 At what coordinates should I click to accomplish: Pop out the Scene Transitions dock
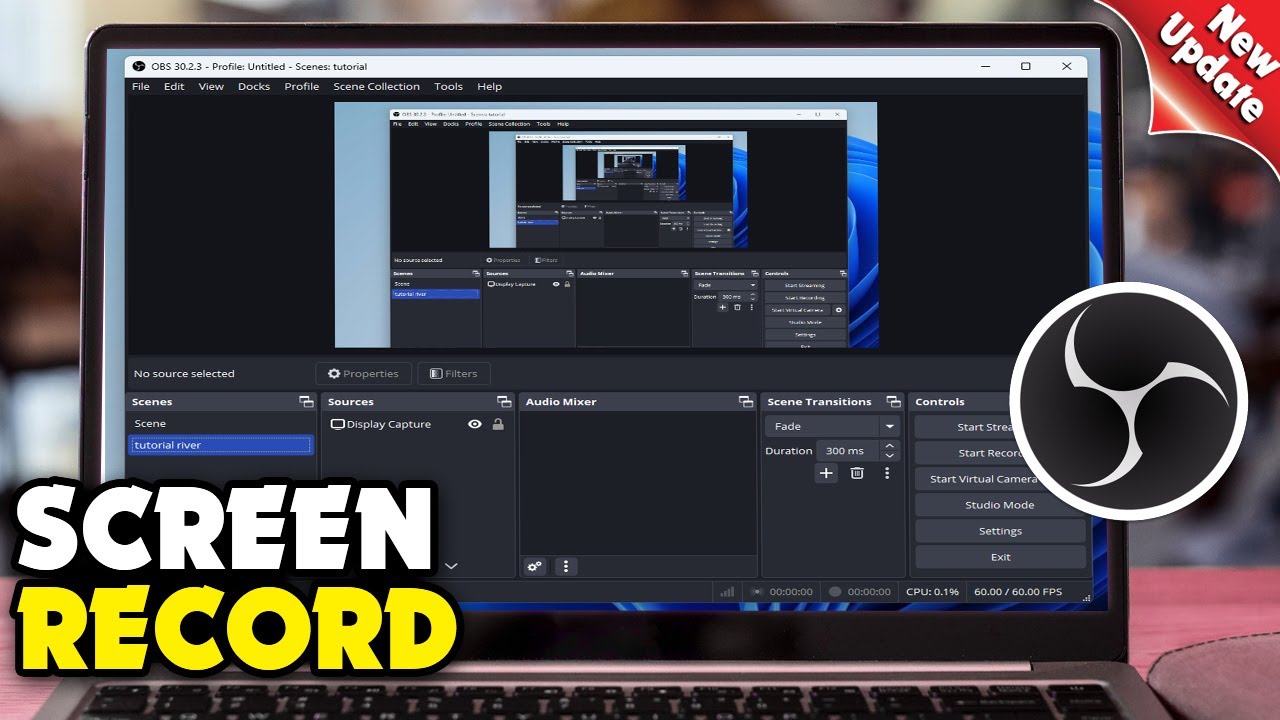[893, 402]
